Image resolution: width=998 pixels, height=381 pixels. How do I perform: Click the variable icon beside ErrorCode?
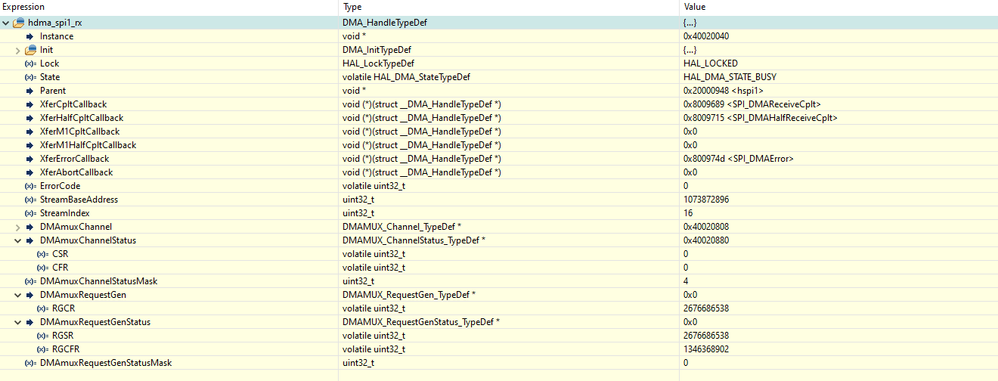(x=31, y=186)
